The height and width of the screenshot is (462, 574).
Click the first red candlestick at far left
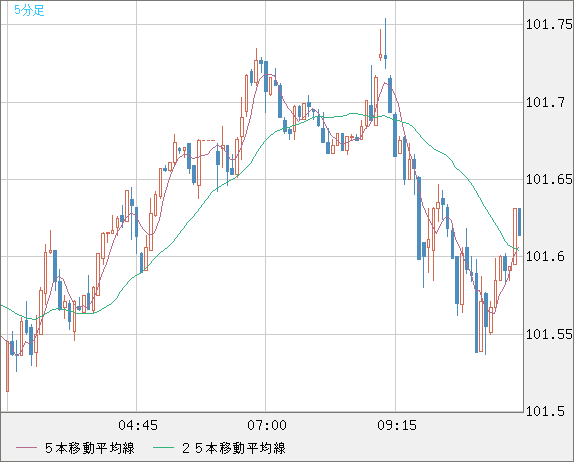pyautogui.click(x=8, y=367)
